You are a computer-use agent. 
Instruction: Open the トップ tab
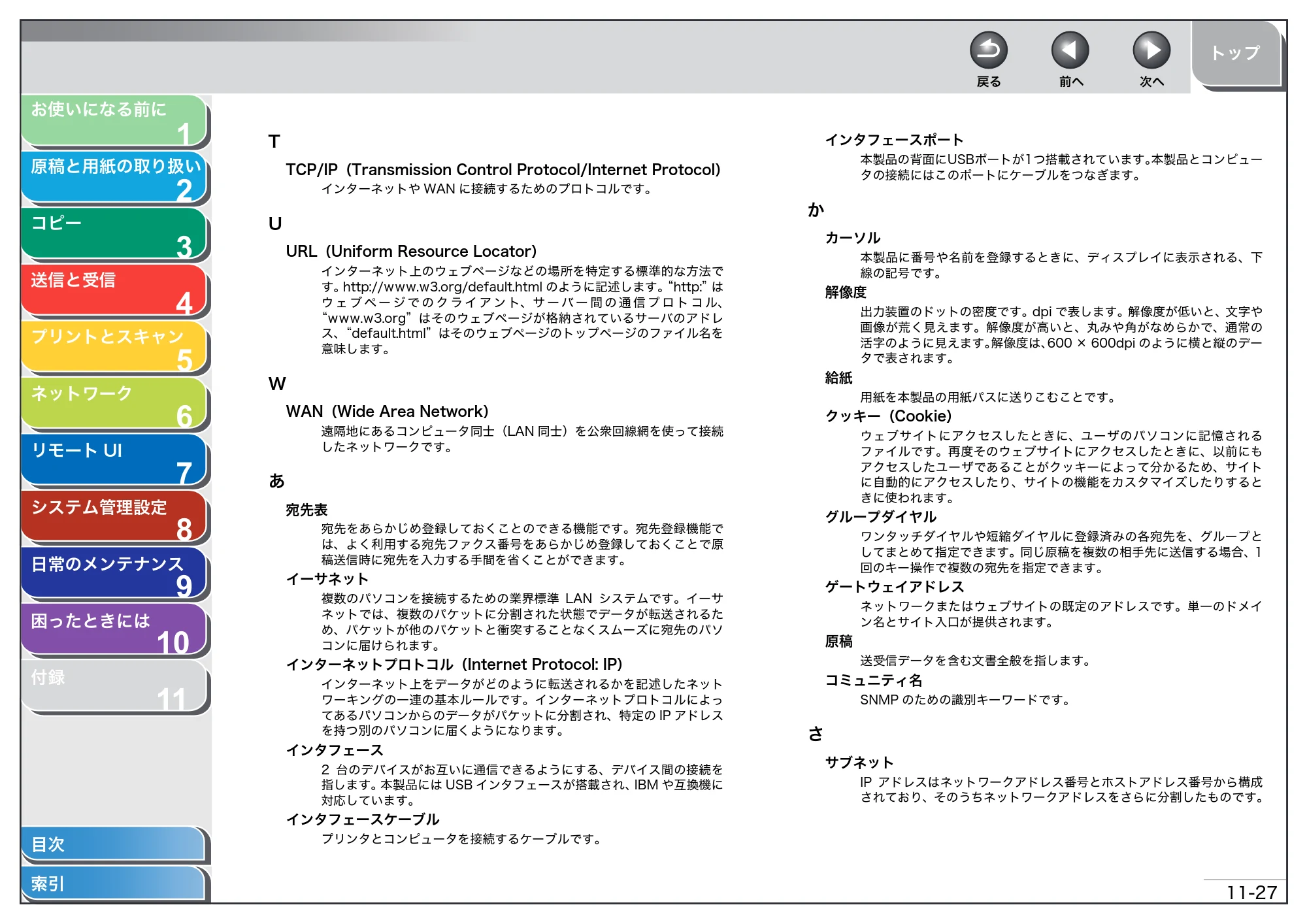click(1236, 54)
